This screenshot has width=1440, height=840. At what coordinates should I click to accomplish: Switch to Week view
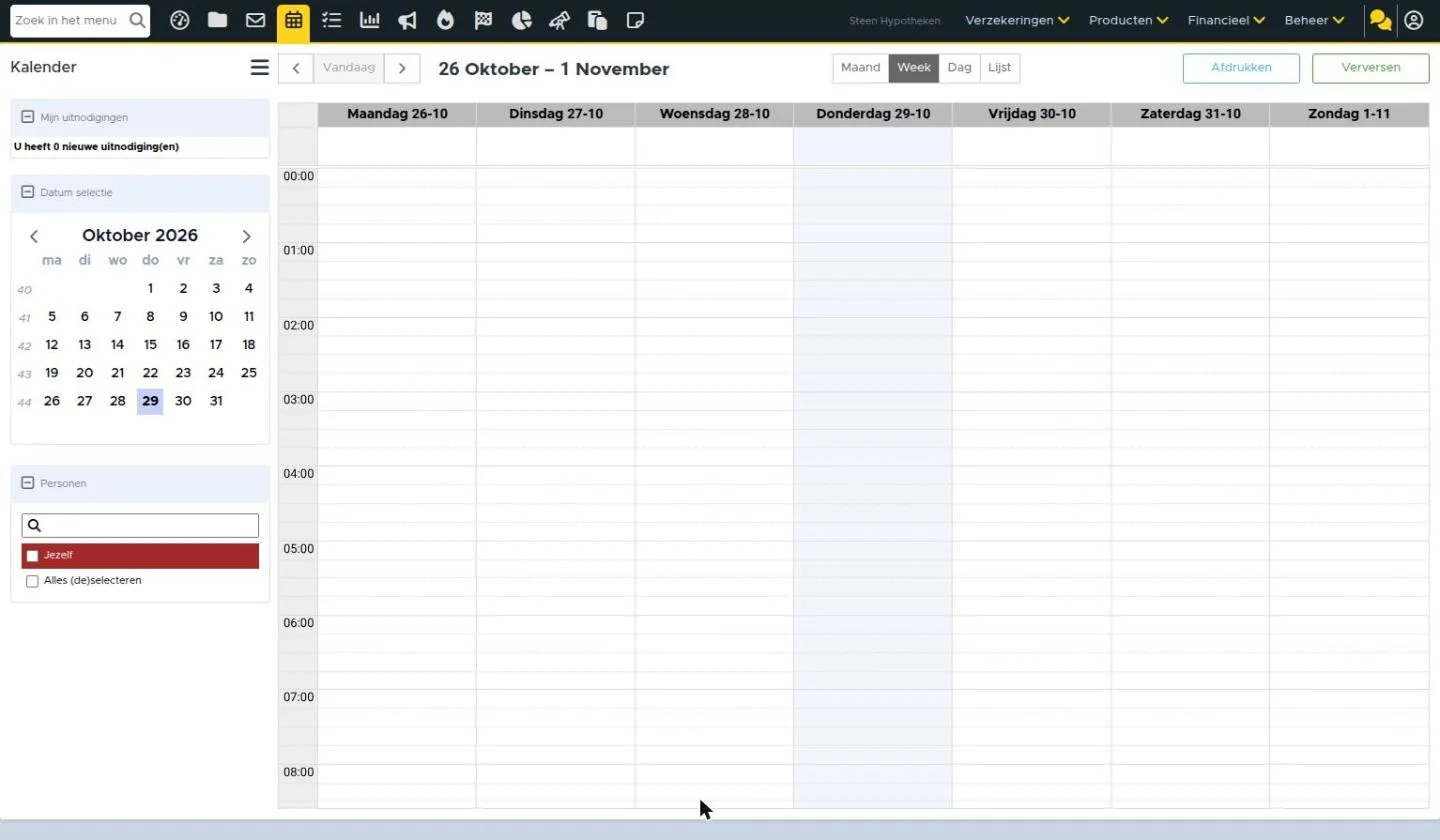click(x=914, y=68)
